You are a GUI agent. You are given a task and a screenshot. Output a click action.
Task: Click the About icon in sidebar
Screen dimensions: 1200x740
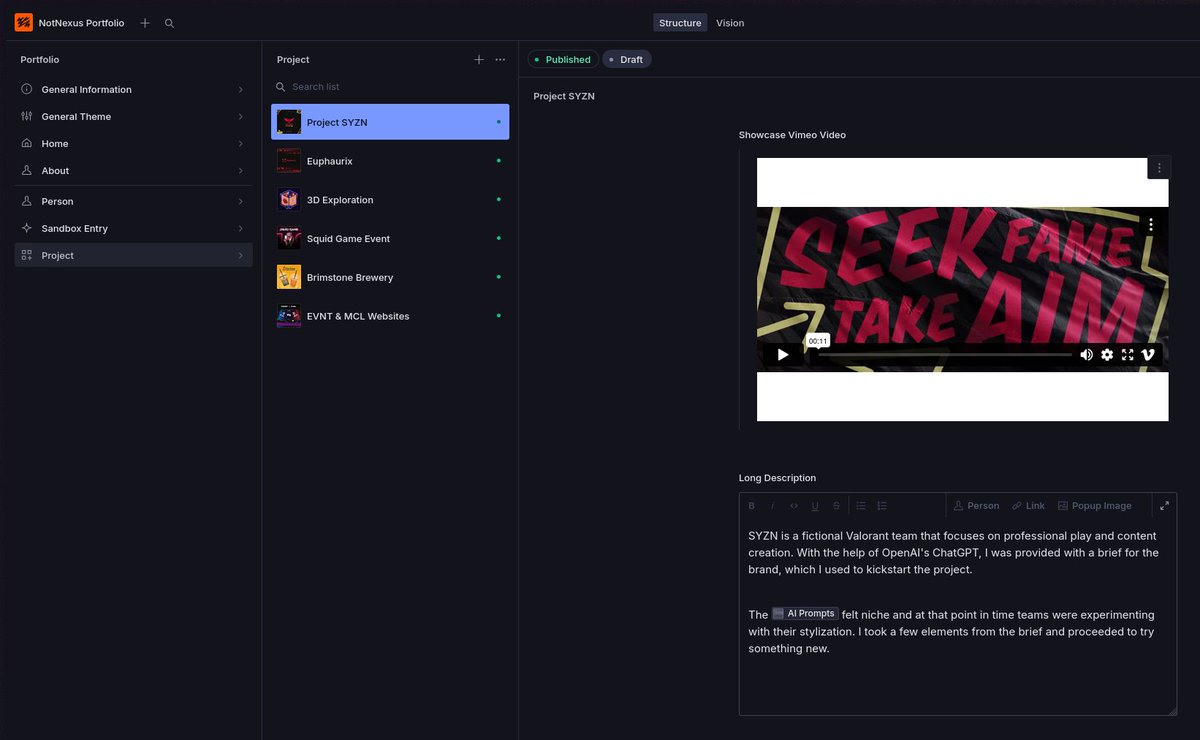tap(26, 171)
